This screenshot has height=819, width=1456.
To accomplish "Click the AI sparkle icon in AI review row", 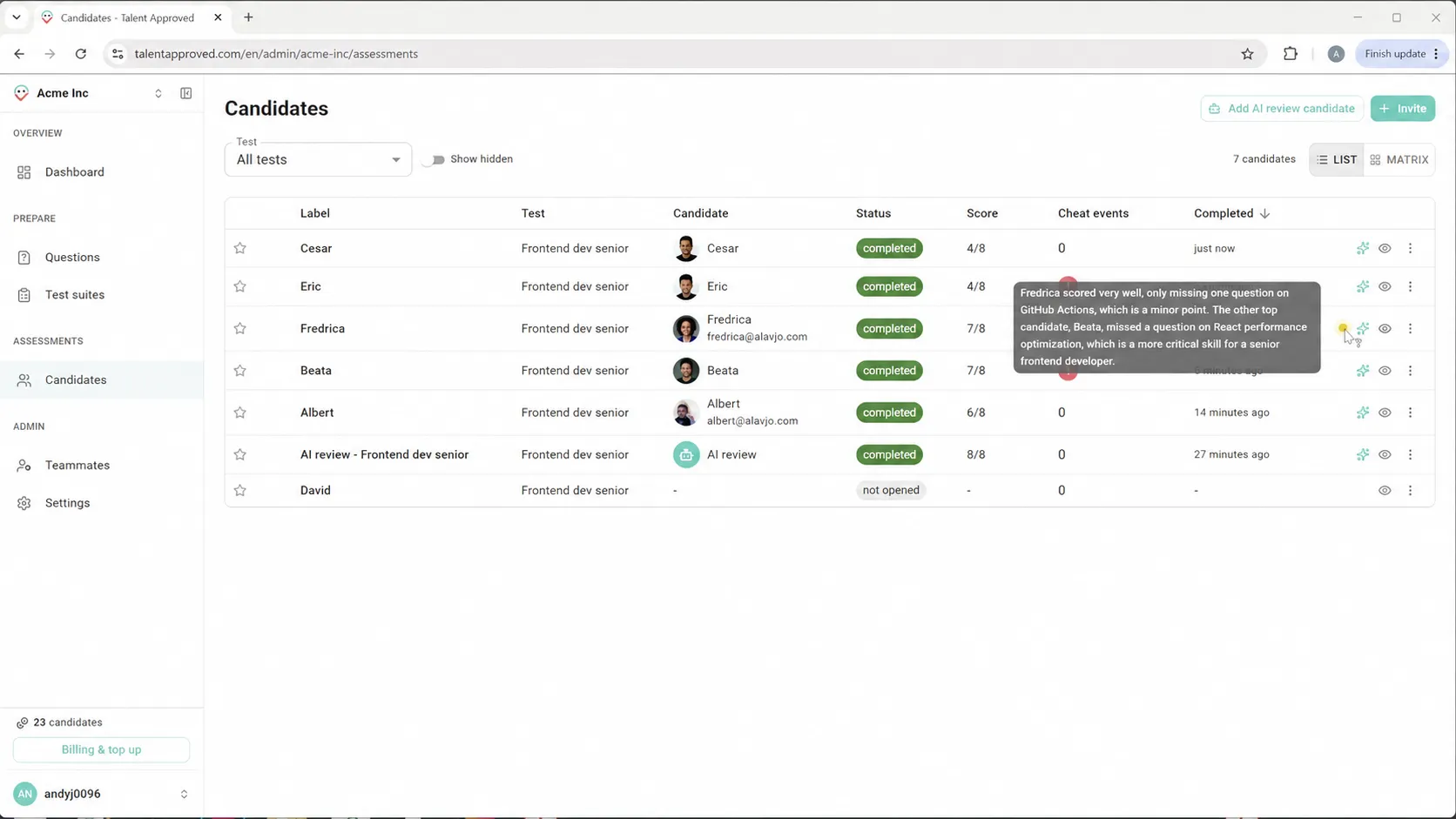I will 1363,454.
